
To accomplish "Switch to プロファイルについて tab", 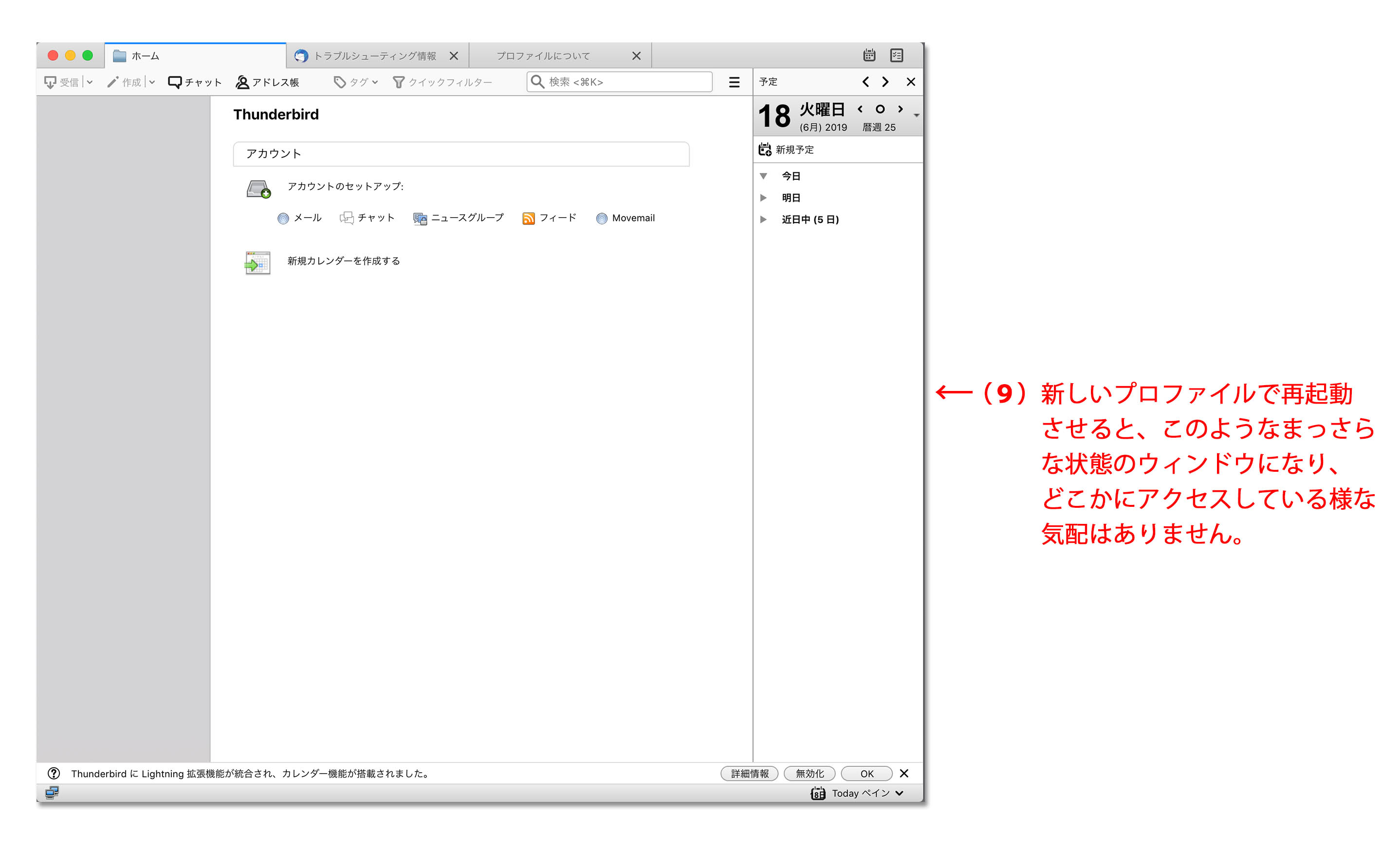I will tap(543, 56).
